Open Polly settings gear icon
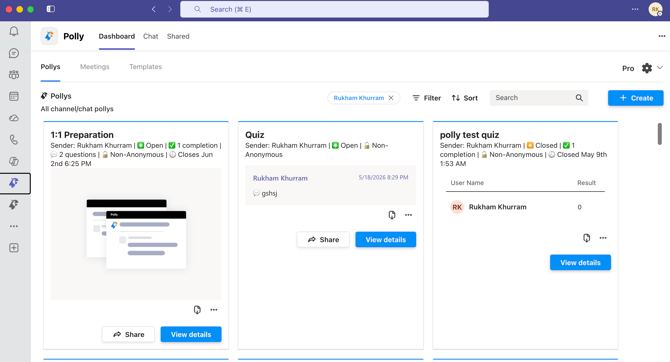 click(647, 68)
